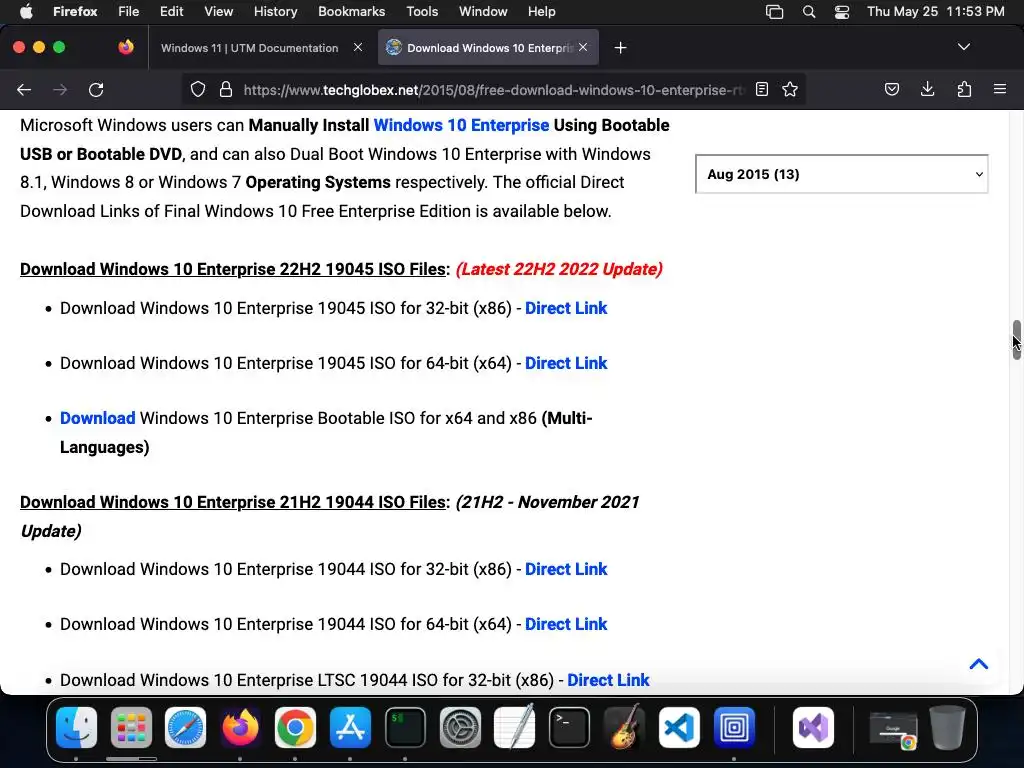Open the Windows 10 Enterprise blue link
Screen dimensions: 1024x768
pos(461,125)
